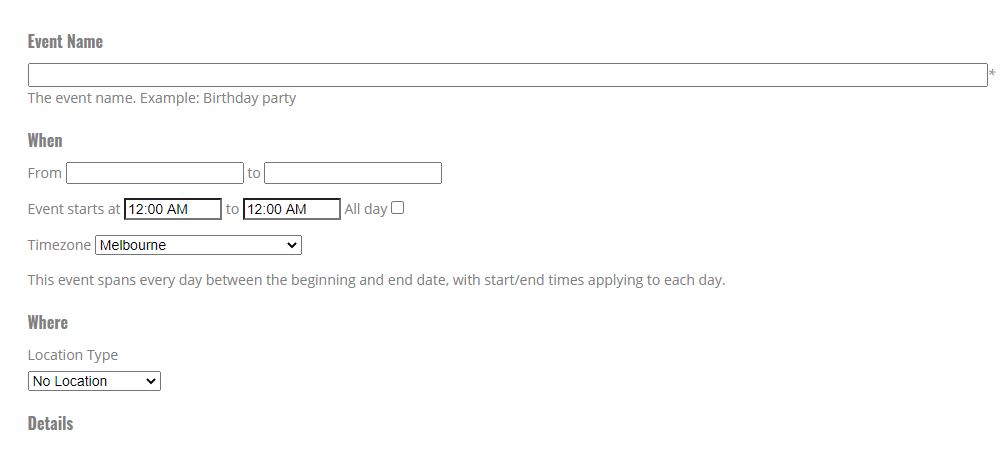Click the Location Type label

click(x=73, y=355)
